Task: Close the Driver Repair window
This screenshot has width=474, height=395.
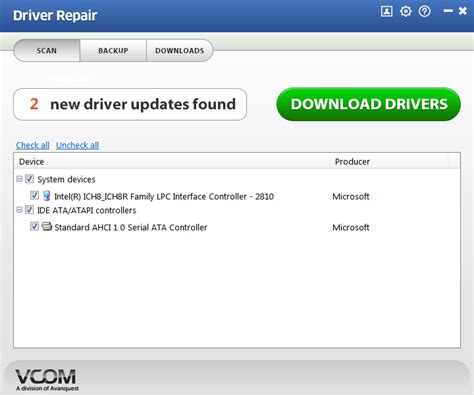Action: (463, 11)
